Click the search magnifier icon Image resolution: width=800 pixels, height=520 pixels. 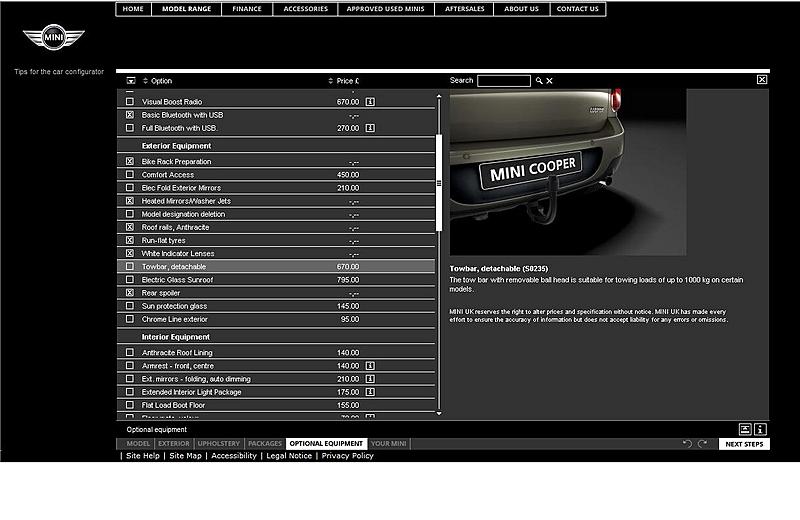(x=539, y=81)
